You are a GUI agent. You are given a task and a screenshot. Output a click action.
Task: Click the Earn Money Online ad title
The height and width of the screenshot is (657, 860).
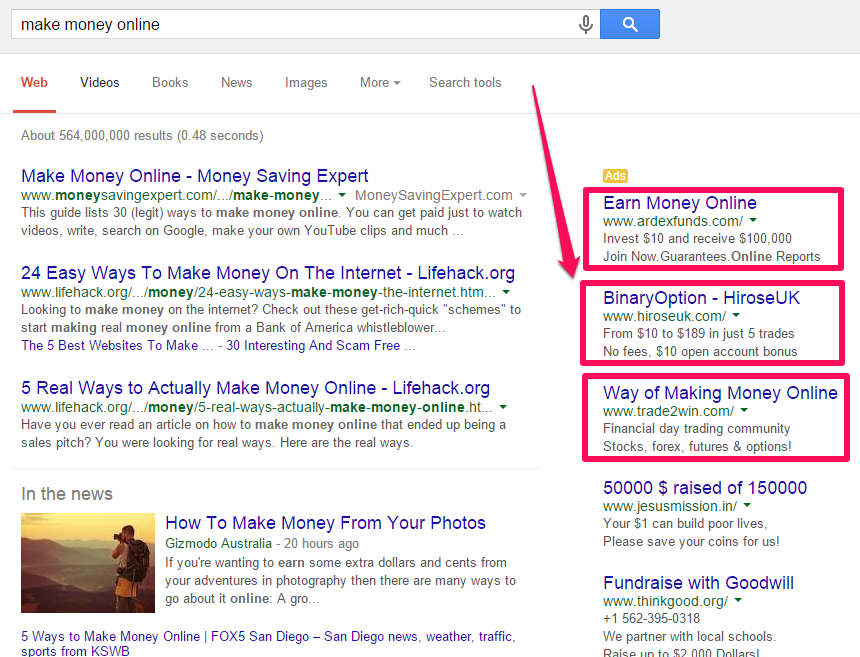(x=680, y=203)
